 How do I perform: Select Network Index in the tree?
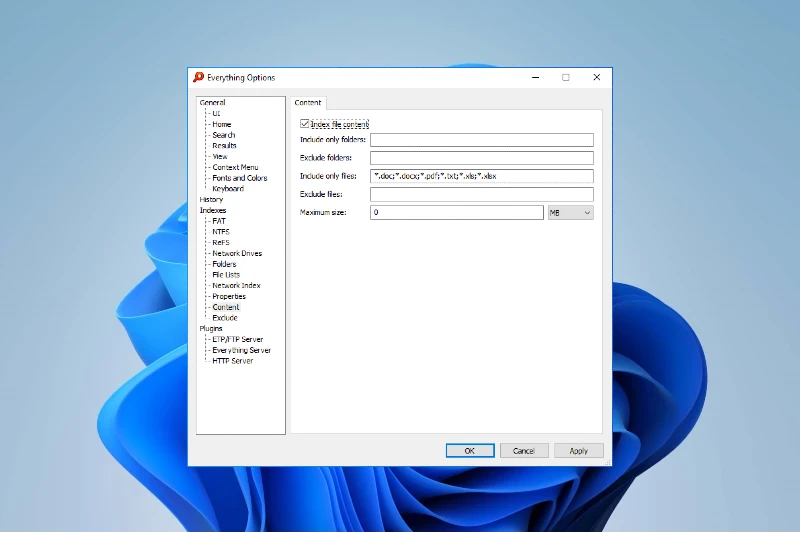pos(236,285)
